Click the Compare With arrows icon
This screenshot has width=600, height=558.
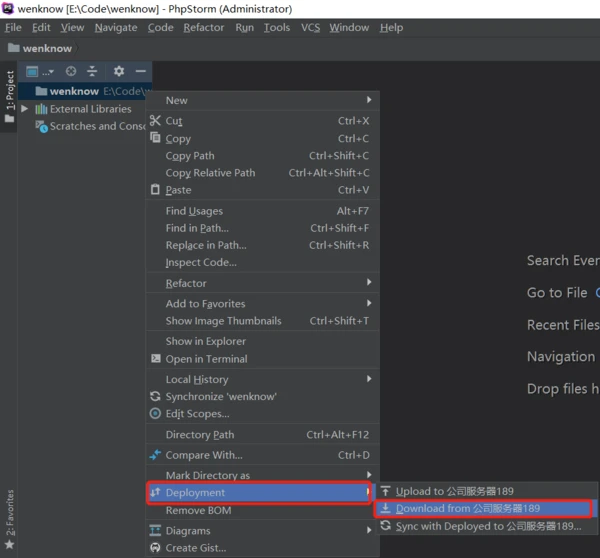155,455
